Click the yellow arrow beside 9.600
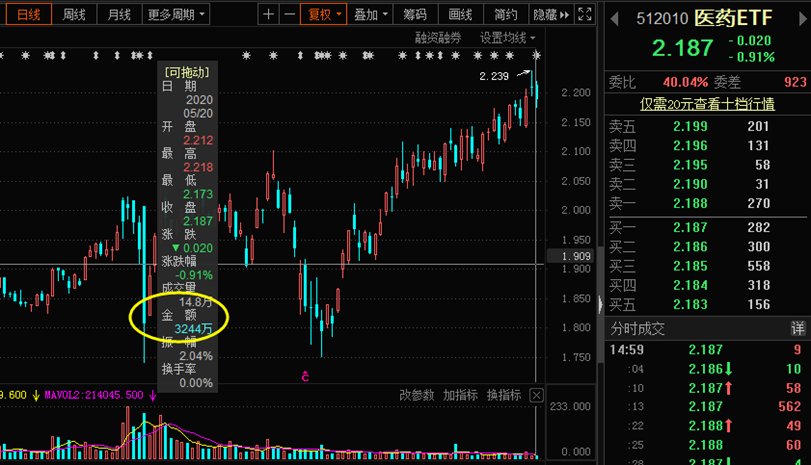The width and height of the screenshot is (811, 465). coord(36,396)
